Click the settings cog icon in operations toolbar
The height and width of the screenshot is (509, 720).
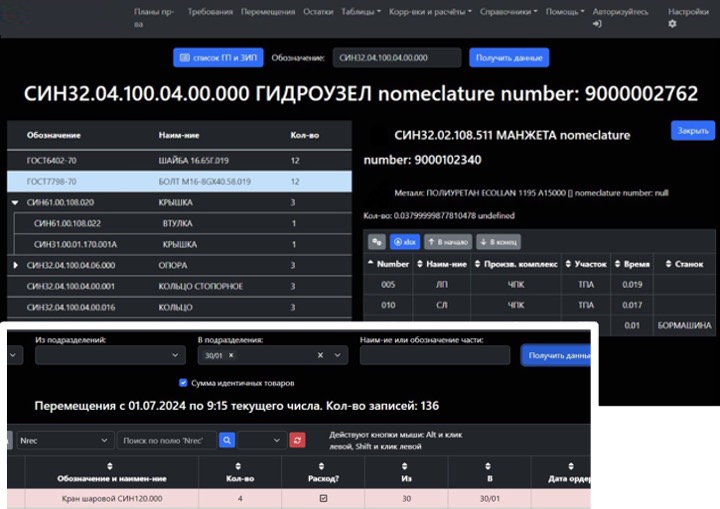click(x=376, y=241)
